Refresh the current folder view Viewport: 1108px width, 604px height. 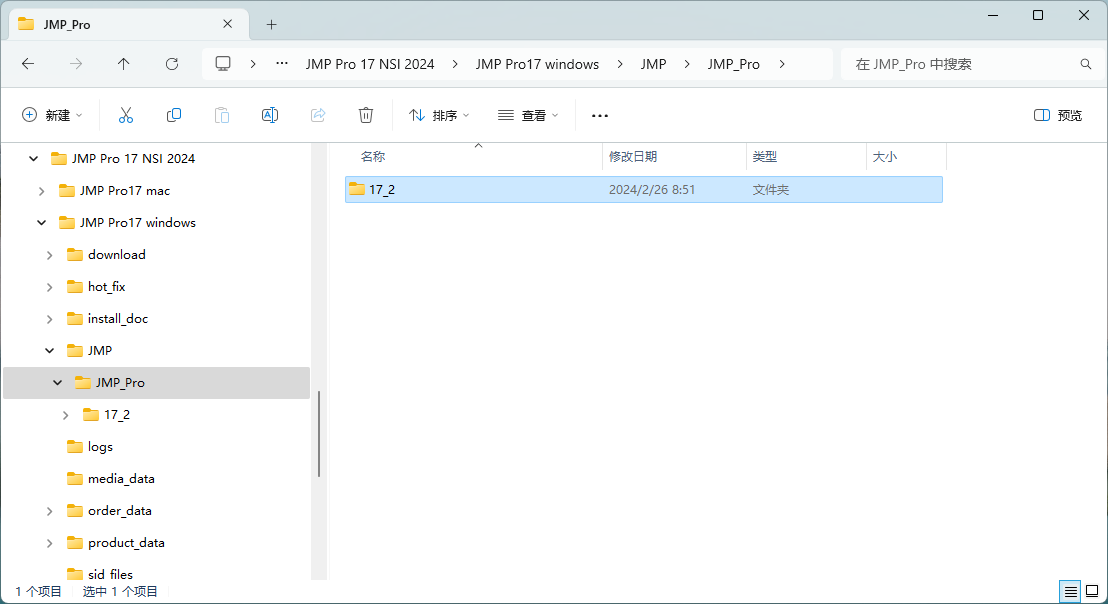(x=172, y=64)
